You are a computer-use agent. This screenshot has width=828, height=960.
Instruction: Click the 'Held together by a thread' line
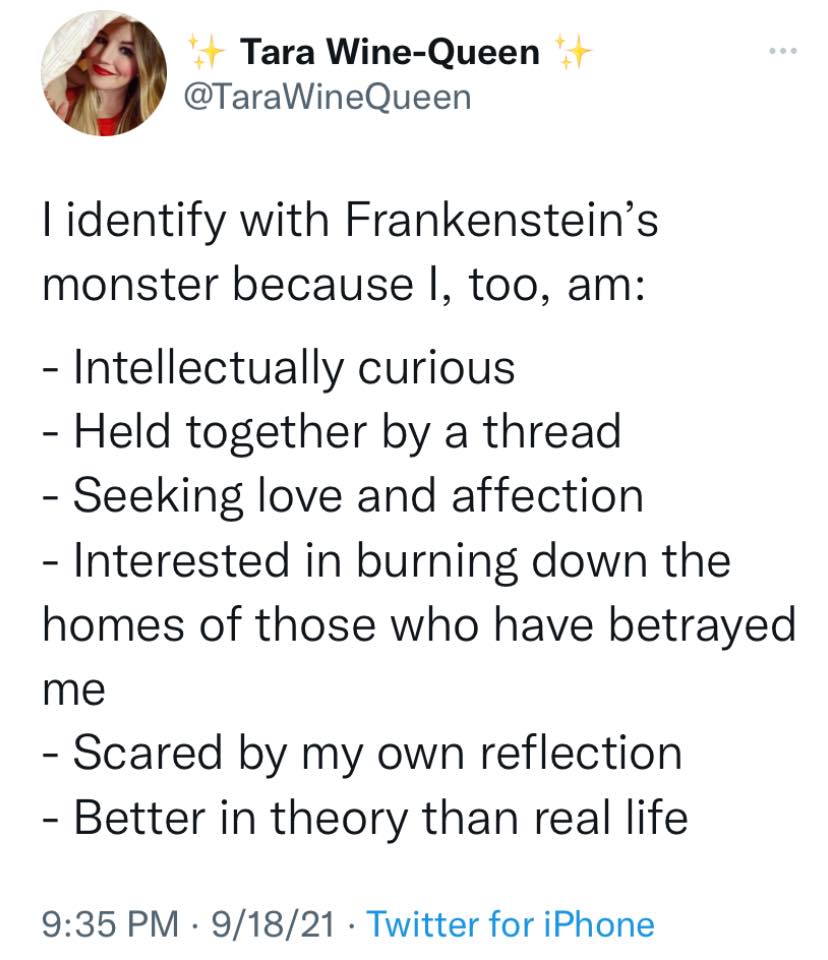(x=332, y=431)
